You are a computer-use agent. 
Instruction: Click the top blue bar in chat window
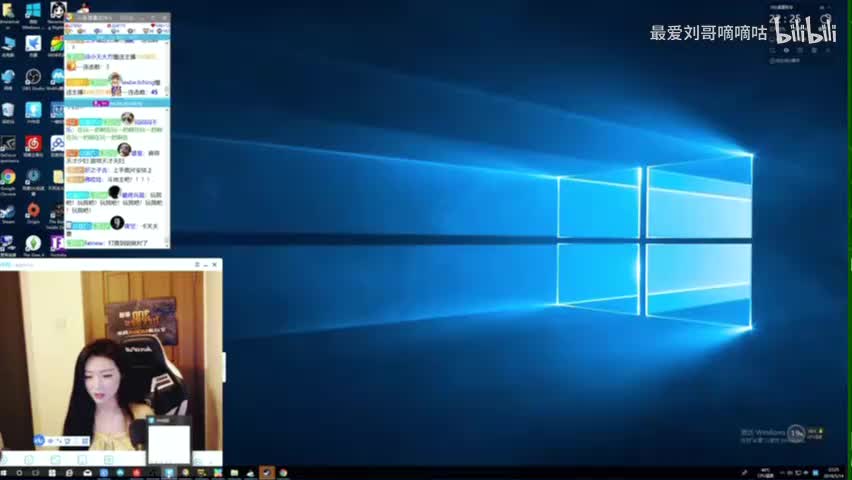(x=117, y=38)
